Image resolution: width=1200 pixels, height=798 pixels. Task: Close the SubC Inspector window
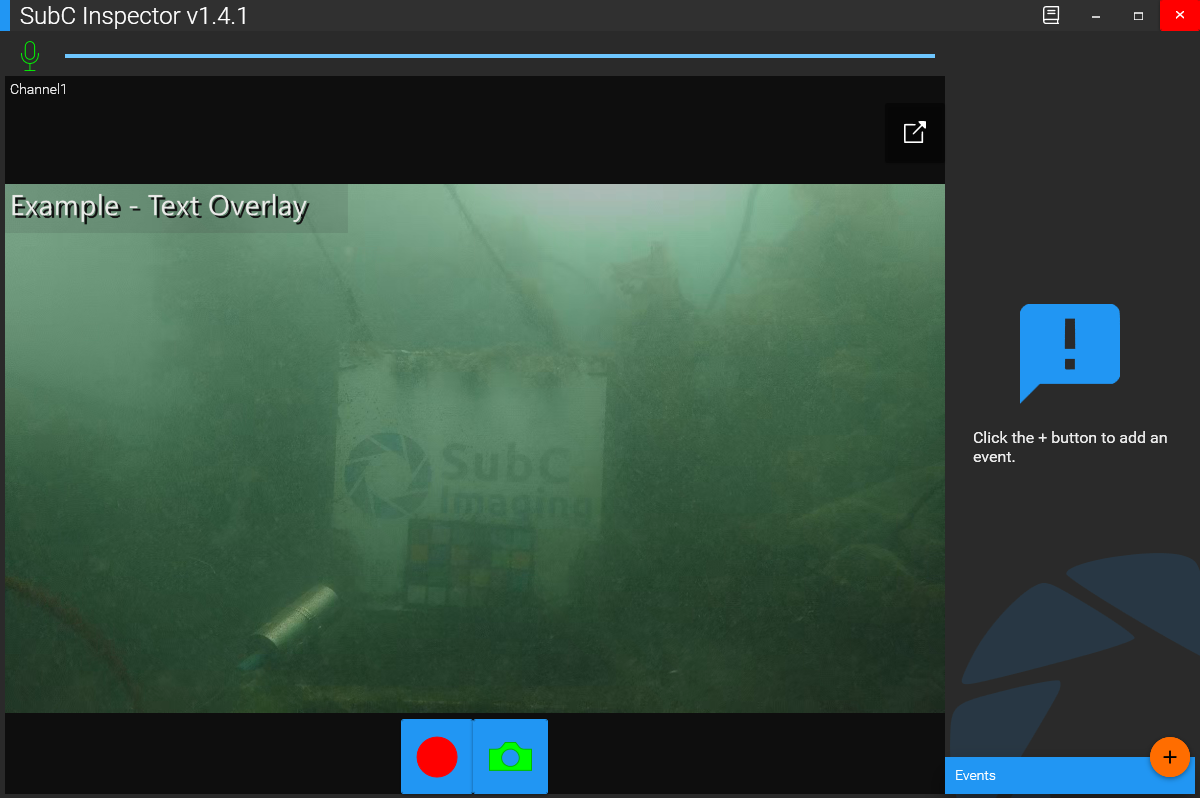[x=1179, y=16]
